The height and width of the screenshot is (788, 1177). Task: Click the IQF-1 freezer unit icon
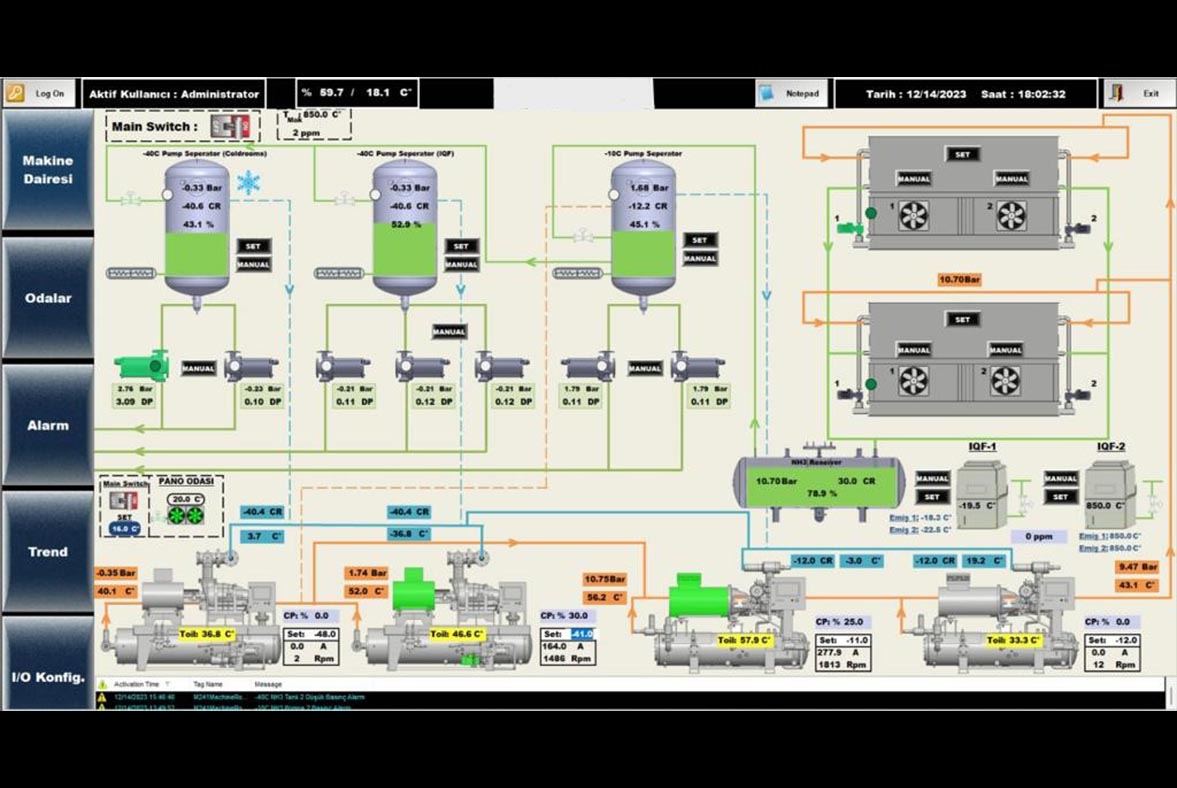(x=982, y=495)
